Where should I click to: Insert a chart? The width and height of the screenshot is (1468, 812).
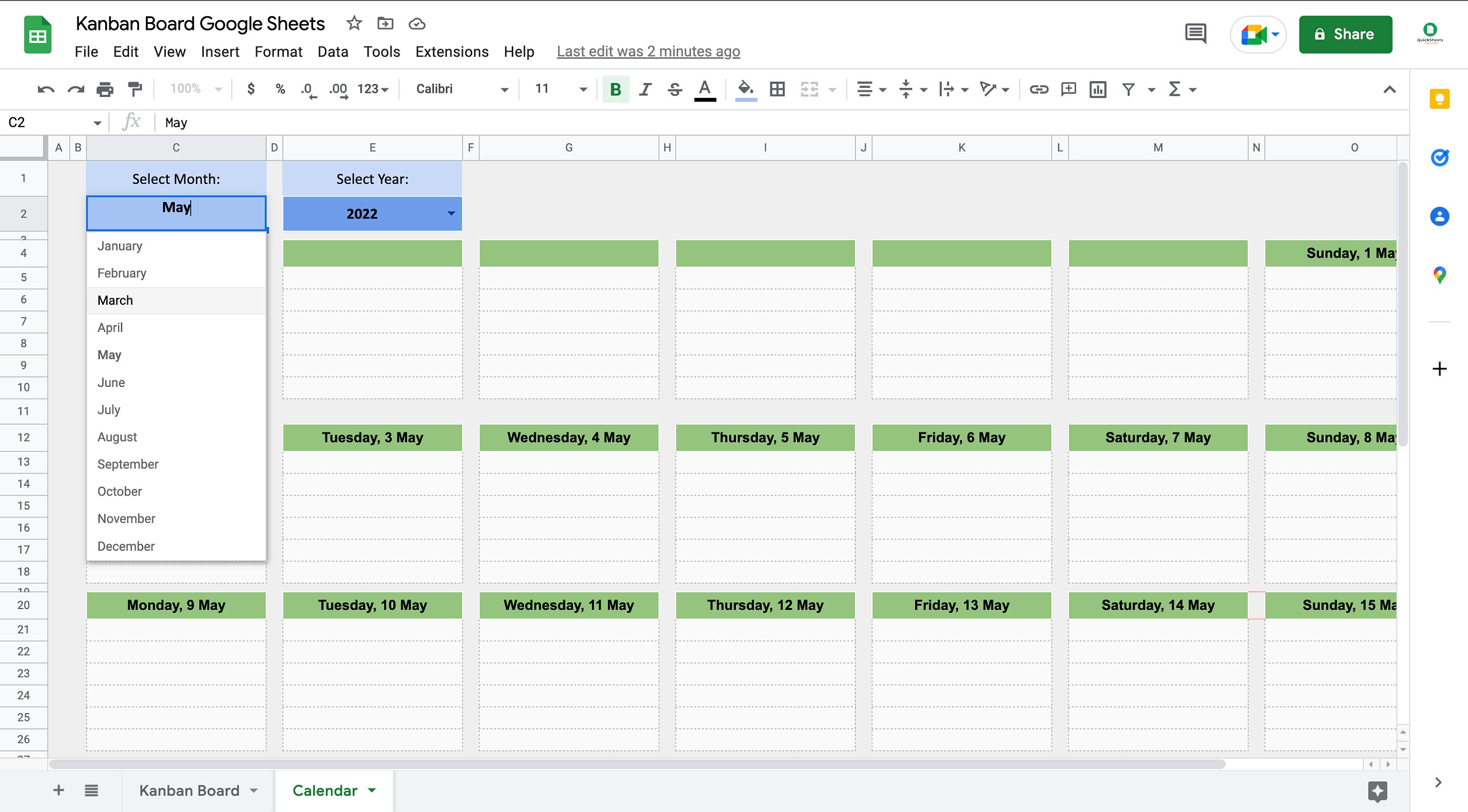click(x=1098, y=89)
